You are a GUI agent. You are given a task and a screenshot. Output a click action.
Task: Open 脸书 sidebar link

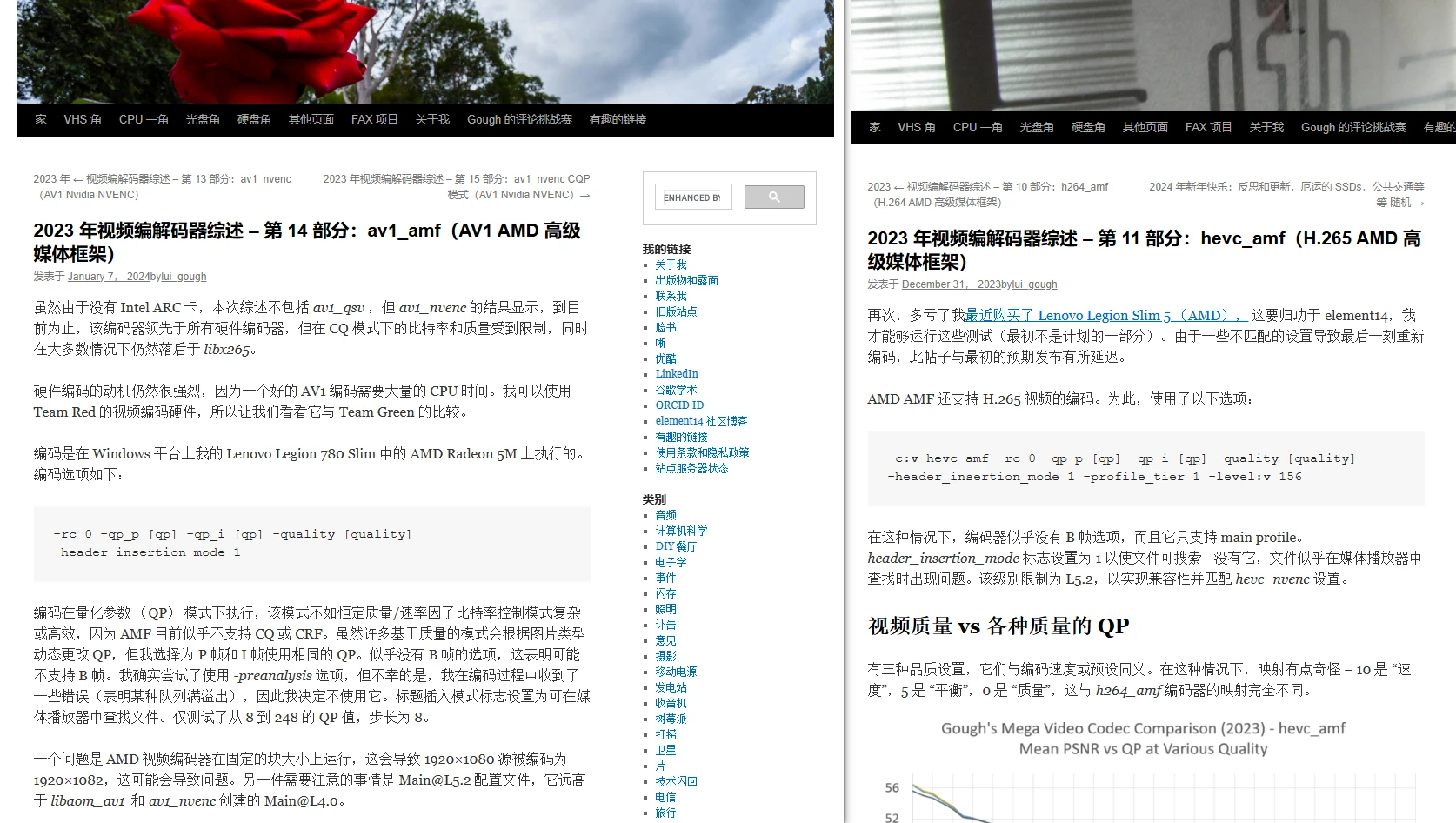(x=665, y=327)
